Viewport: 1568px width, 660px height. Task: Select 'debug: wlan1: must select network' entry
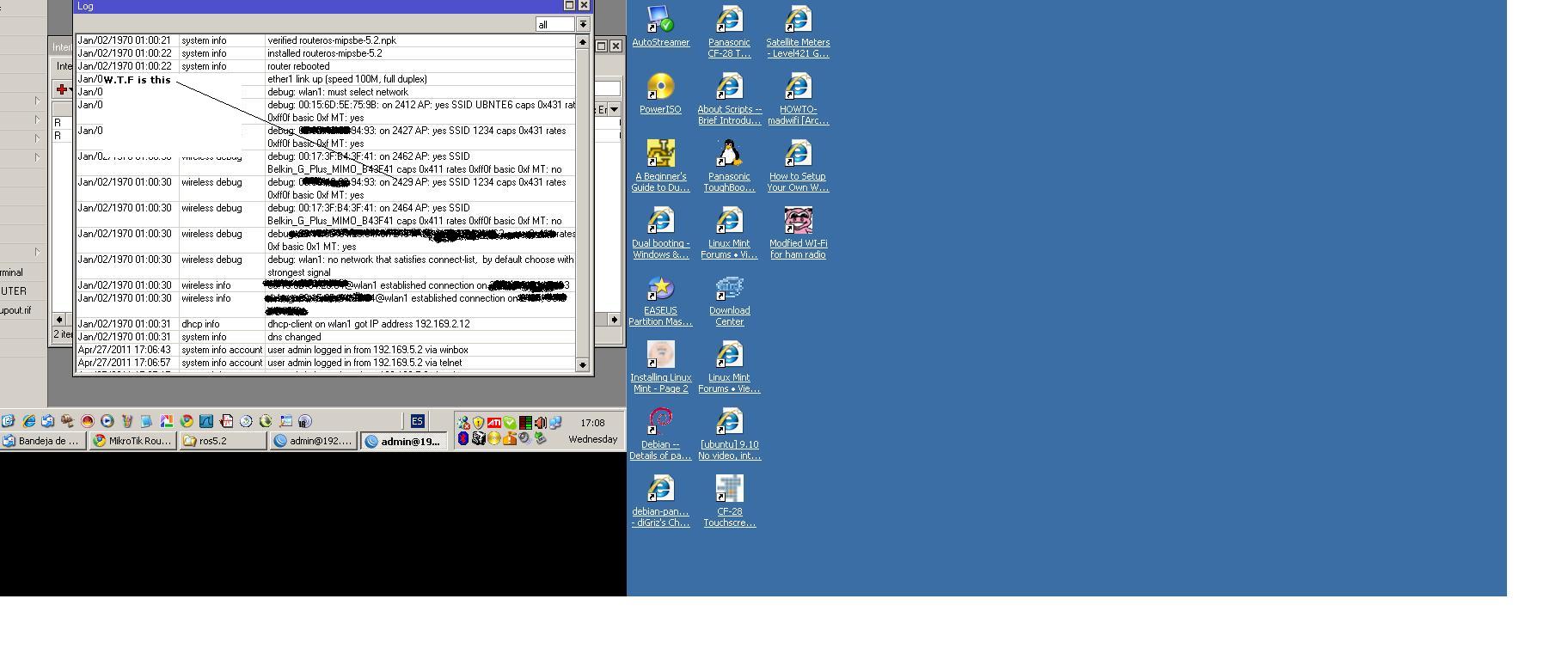tap(326, 92)
